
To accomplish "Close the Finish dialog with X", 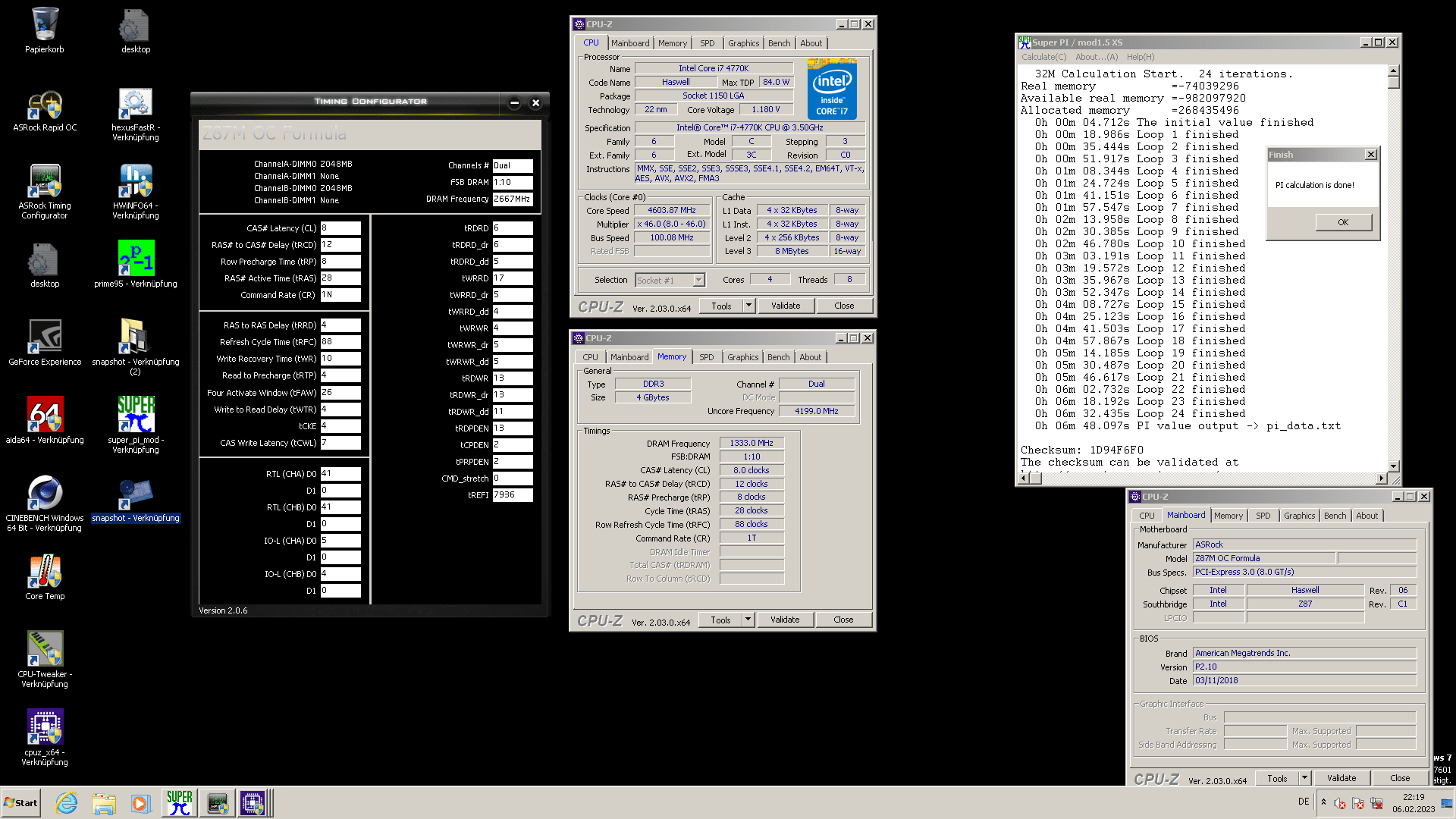I will [x=1370, y=155].
